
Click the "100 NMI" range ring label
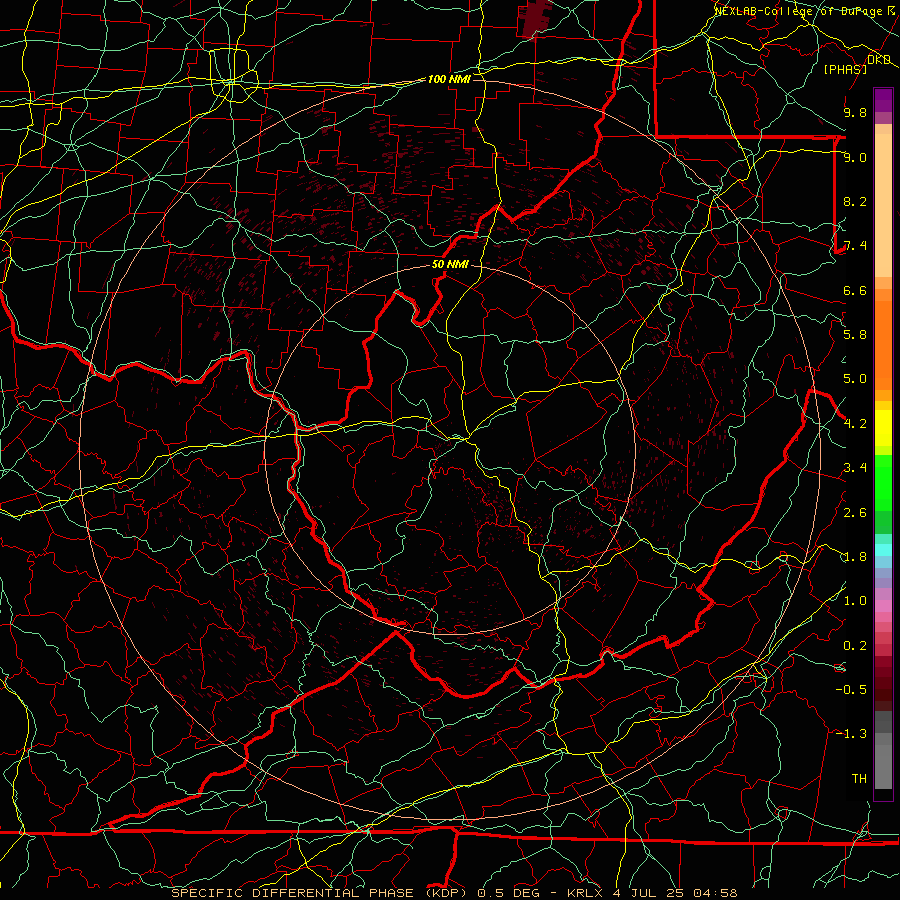[x=449, y=79]
